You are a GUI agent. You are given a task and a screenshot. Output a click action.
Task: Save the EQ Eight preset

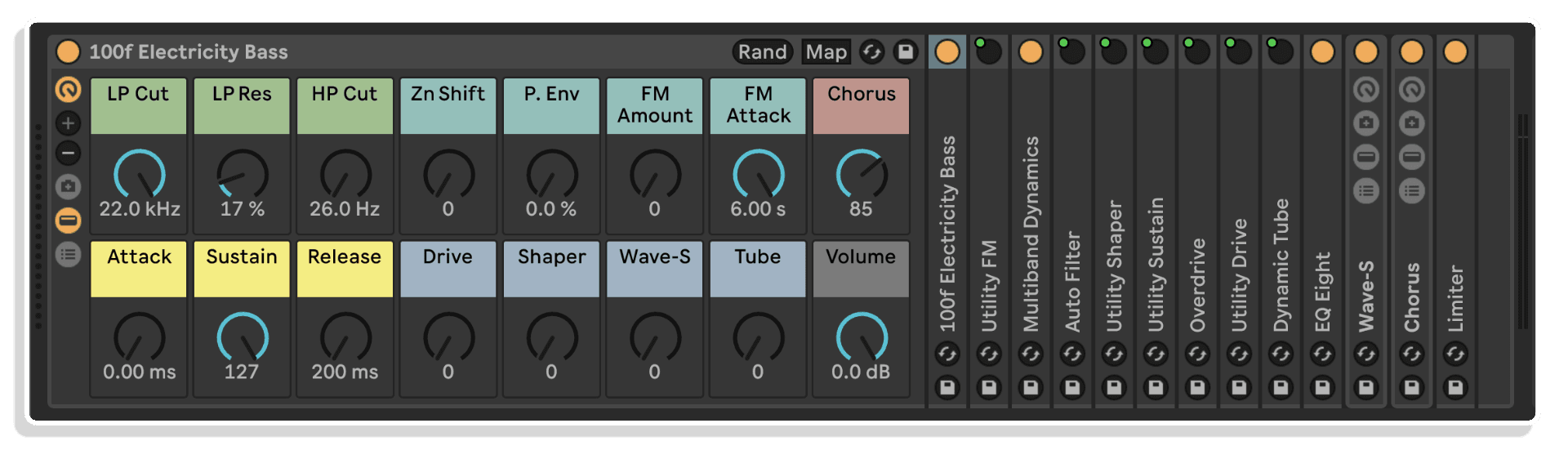coord(1322,387)
